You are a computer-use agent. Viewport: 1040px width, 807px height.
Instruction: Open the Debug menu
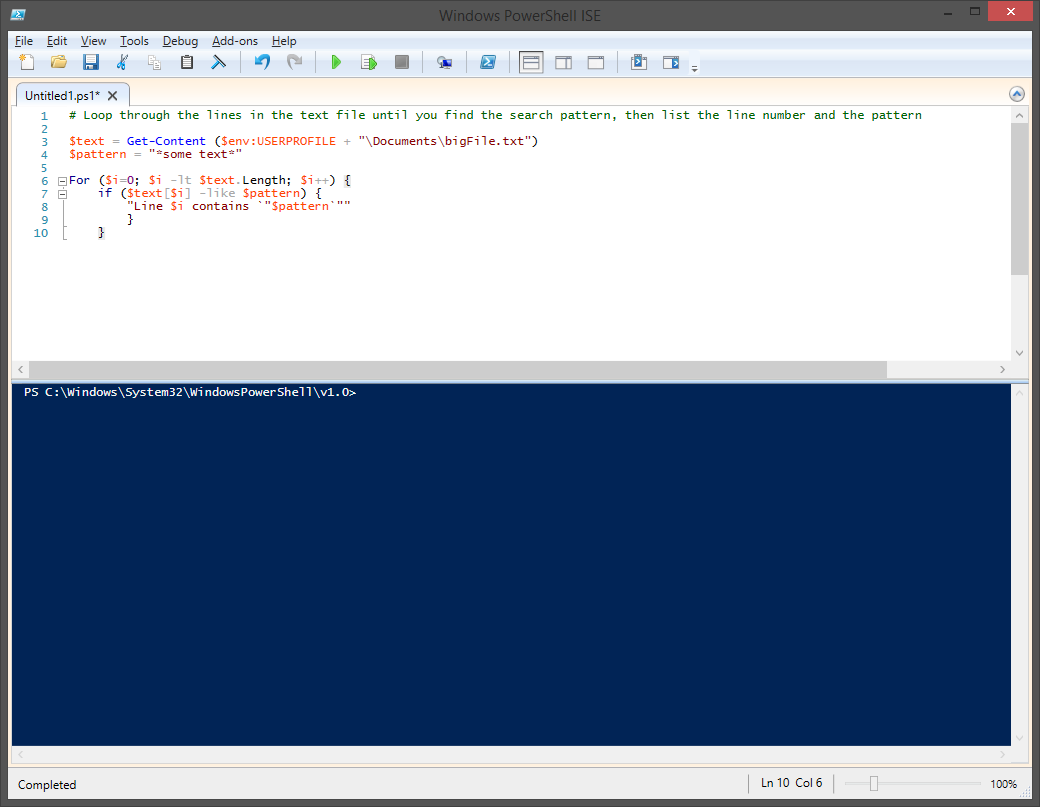180,41
